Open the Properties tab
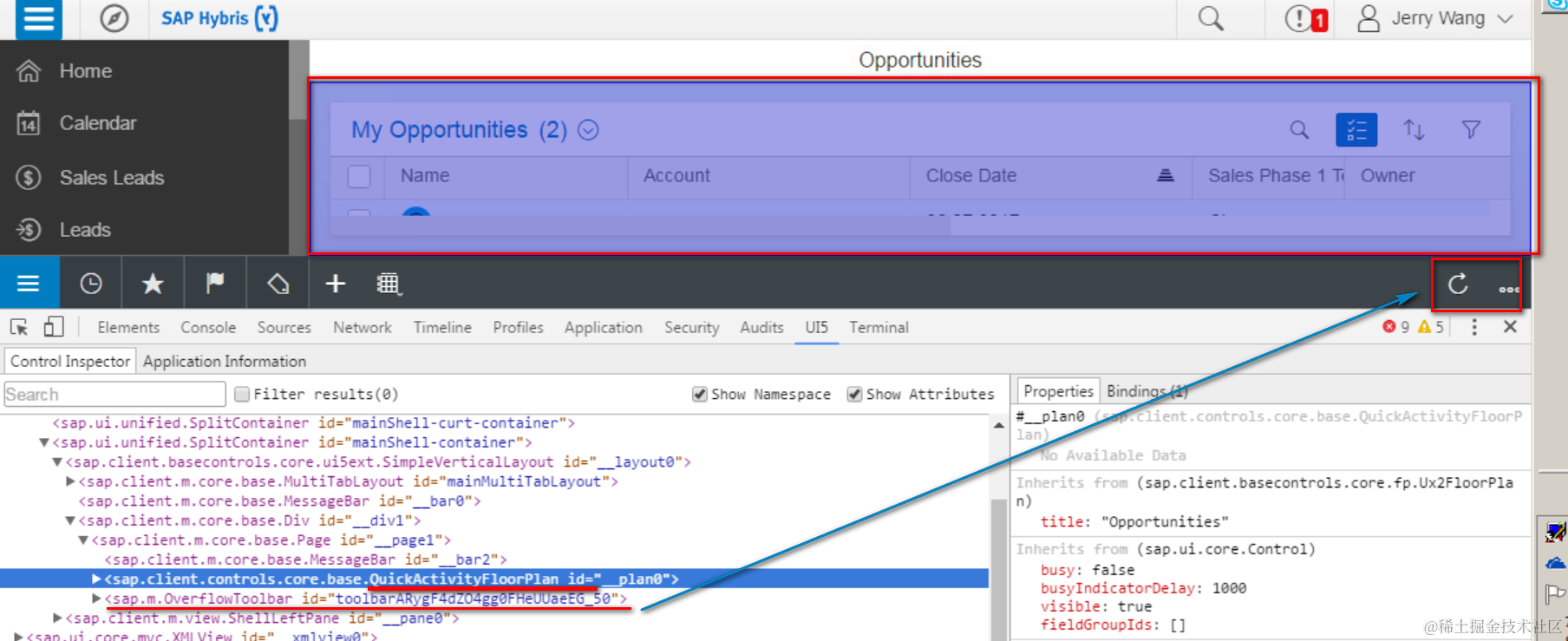 click(1058, 391)
